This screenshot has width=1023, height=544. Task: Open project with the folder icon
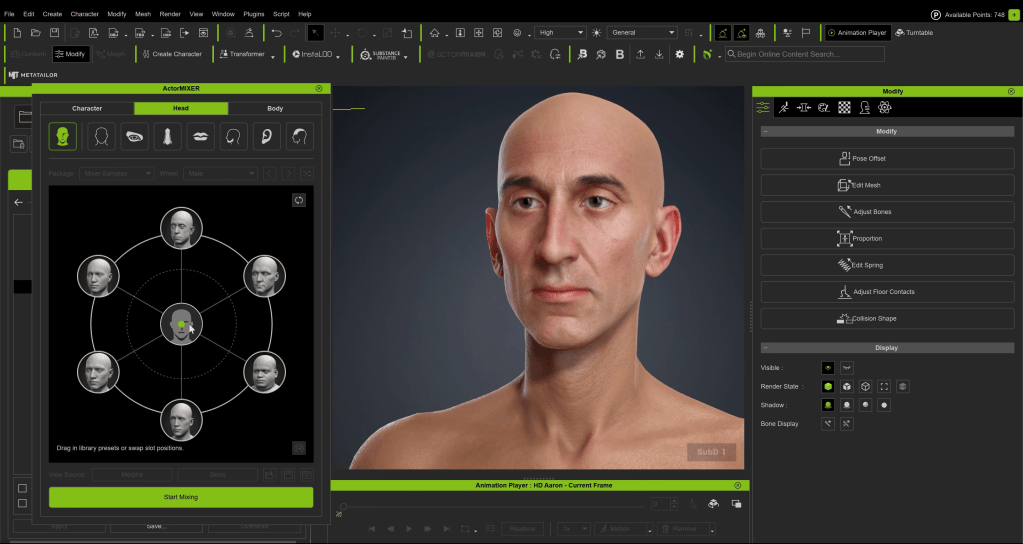point(36,33)
